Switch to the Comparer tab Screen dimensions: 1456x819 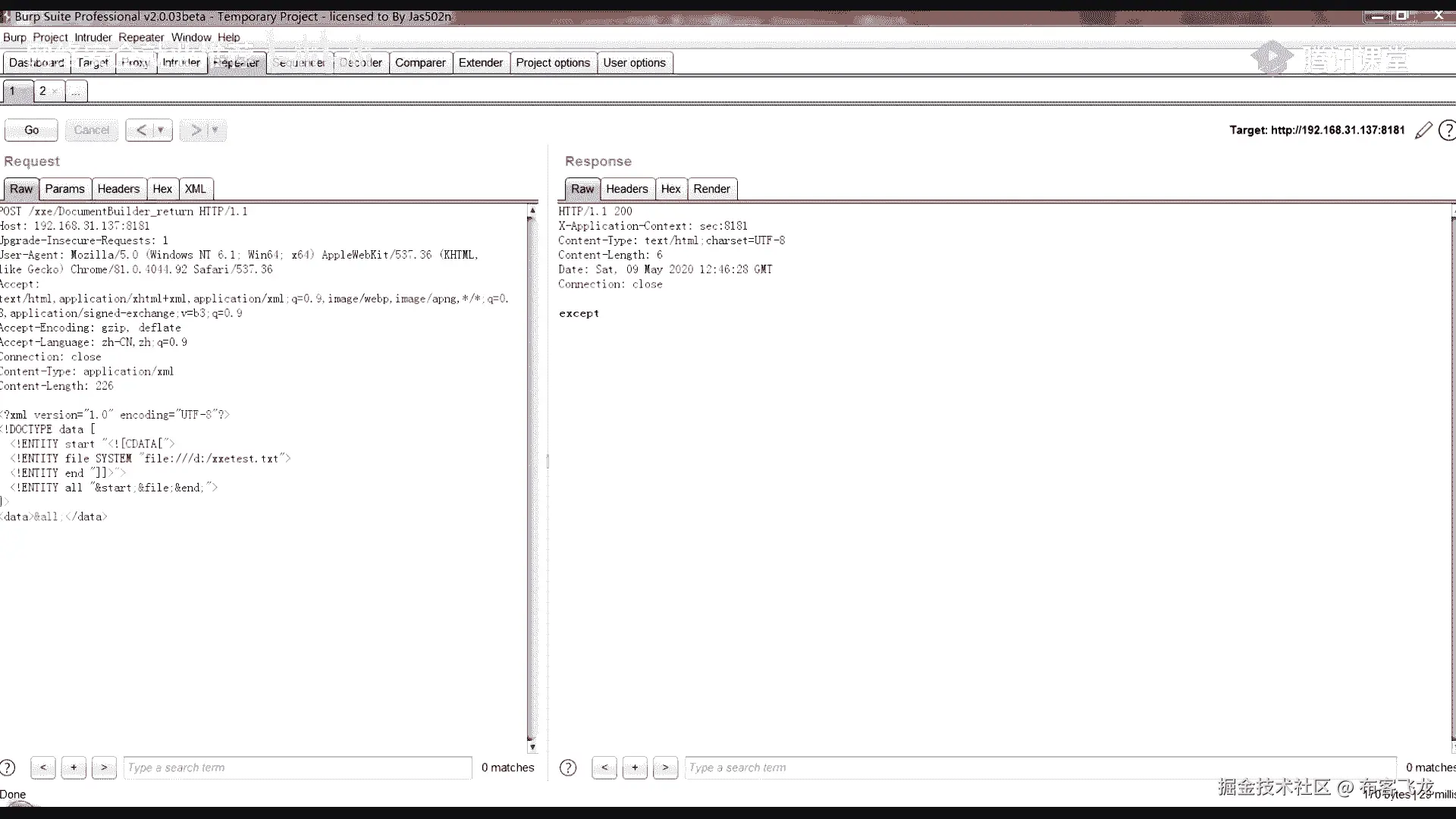[x=420, y=63]
